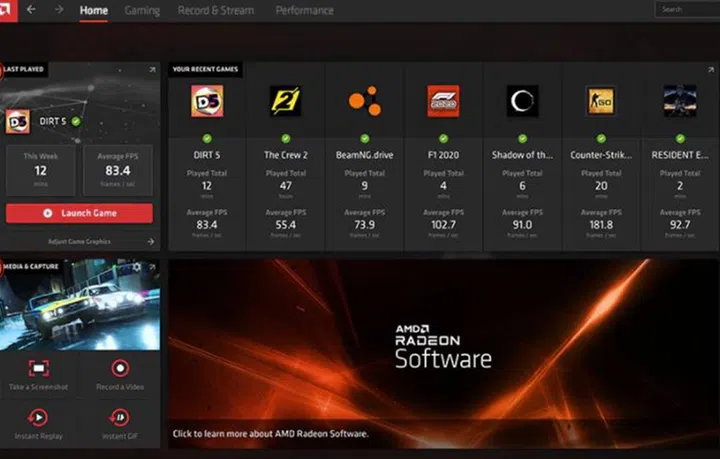Click the Search input field
The height and width of the screenshot is (459, 720).
coord(688,10)
